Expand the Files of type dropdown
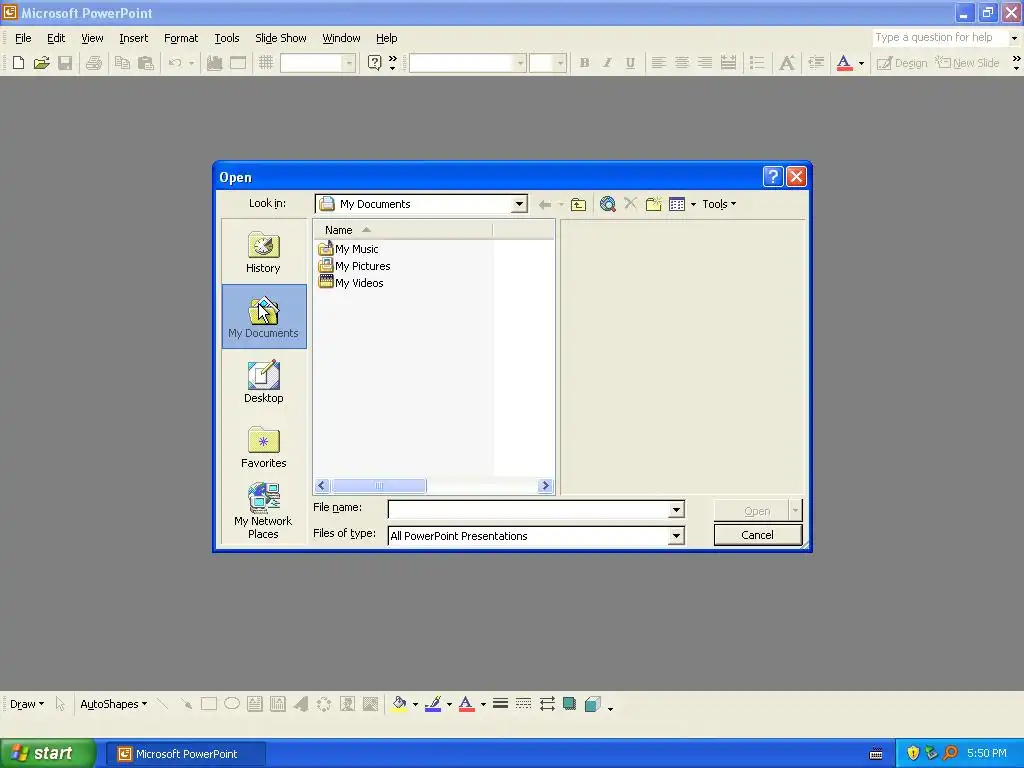Screen dimensions: 1024x768 pos(677,536)
